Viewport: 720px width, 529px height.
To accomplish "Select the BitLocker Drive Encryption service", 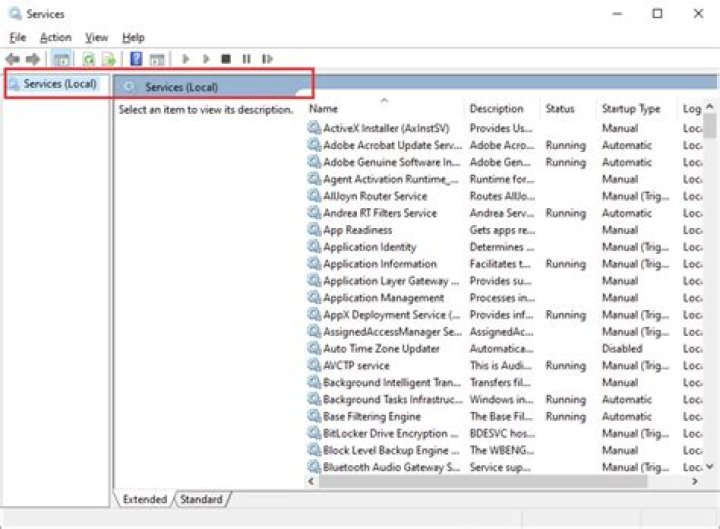I will point(385,434).
